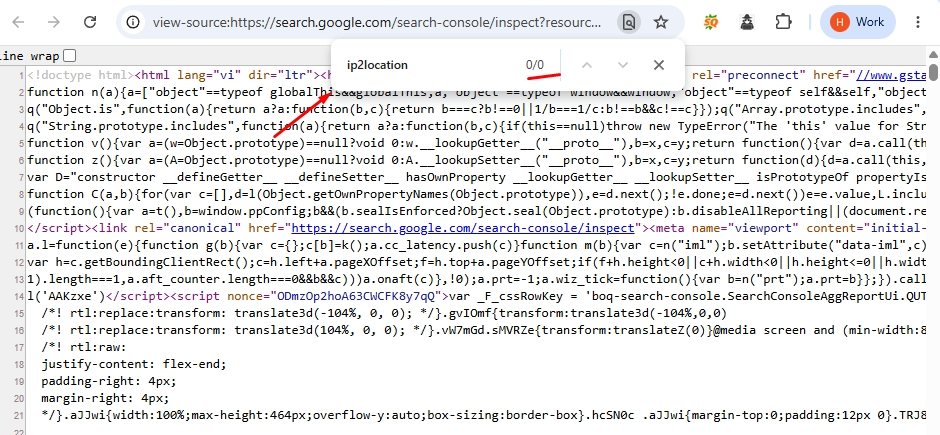Image resolution: width=940 pixels, height=435 pixels.
Task: Open the search-in-page lens icon
Action: [628, 23]
